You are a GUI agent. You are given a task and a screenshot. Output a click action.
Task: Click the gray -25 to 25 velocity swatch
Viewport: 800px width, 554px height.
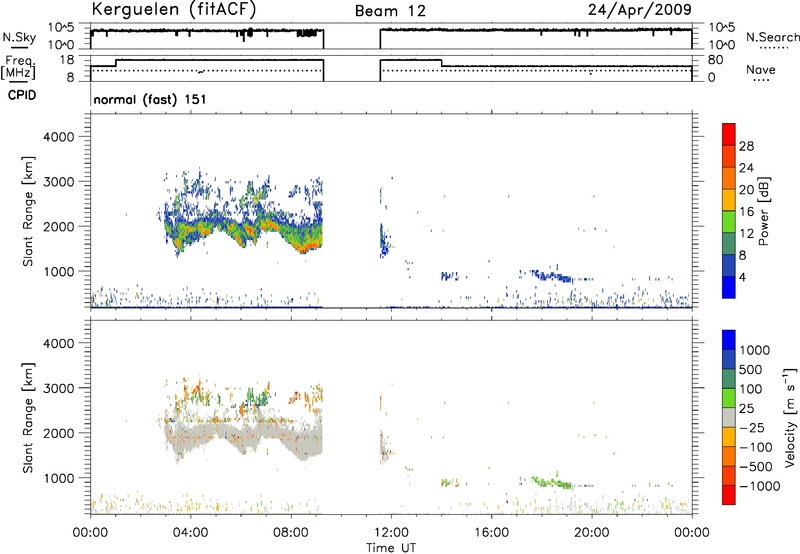(x=729, y=418)
